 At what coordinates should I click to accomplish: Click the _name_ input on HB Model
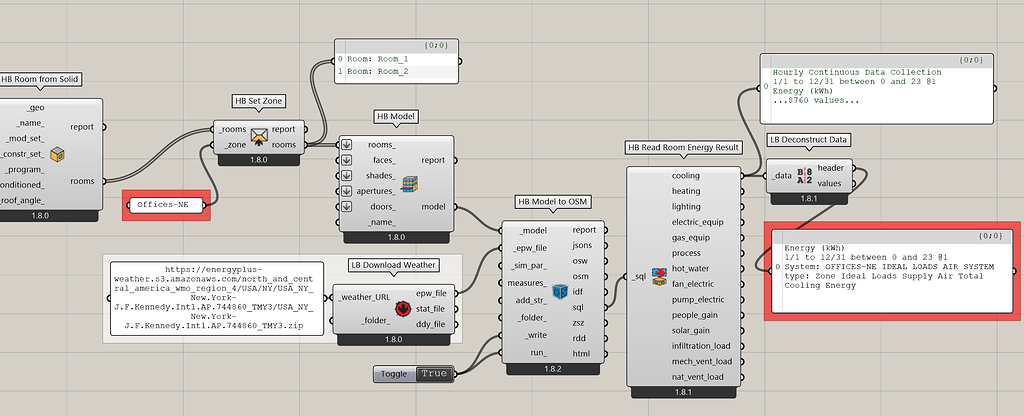[380, 223]
